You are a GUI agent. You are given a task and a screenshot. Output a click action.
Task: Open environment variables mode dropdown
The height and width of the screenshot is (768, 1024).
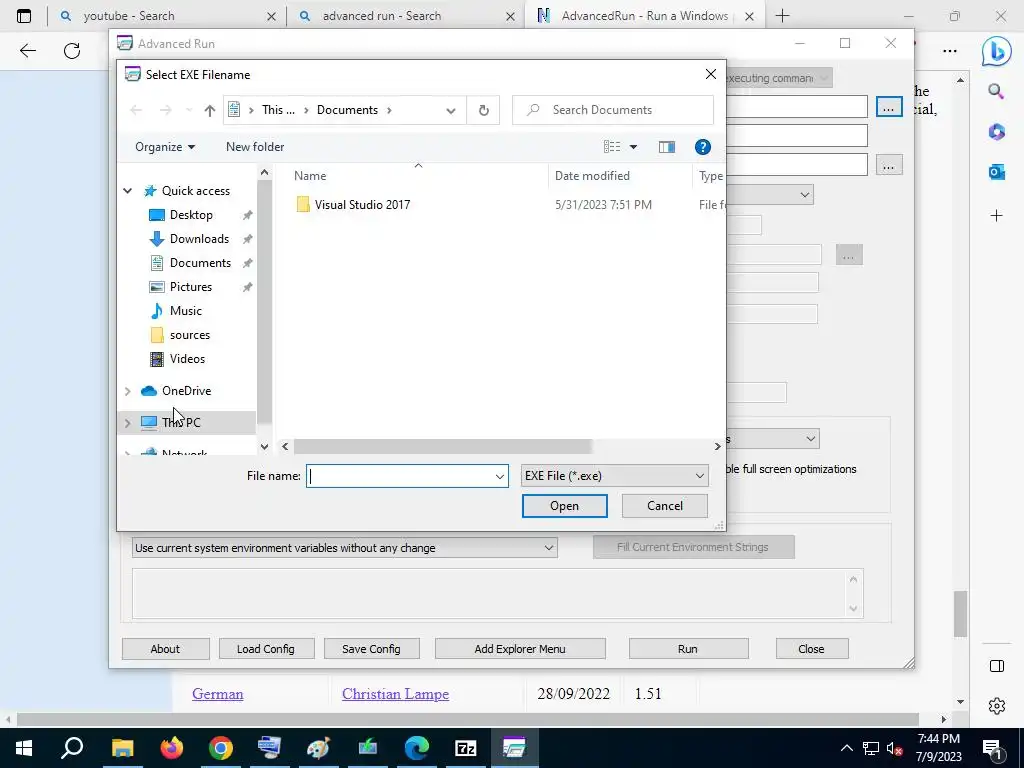point(344,548)
